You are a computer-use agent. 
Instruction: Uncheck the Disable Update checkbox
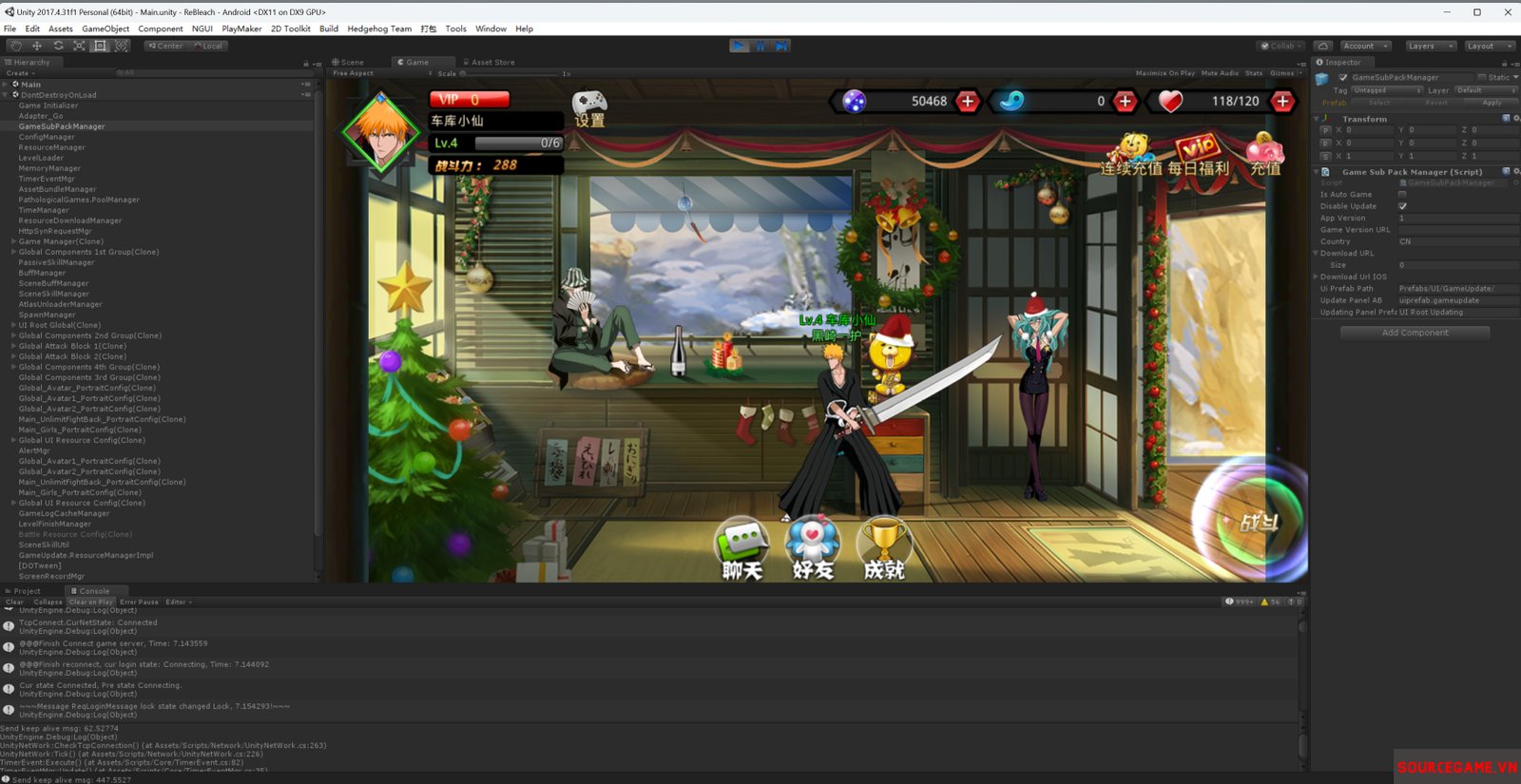(1402, 206)
